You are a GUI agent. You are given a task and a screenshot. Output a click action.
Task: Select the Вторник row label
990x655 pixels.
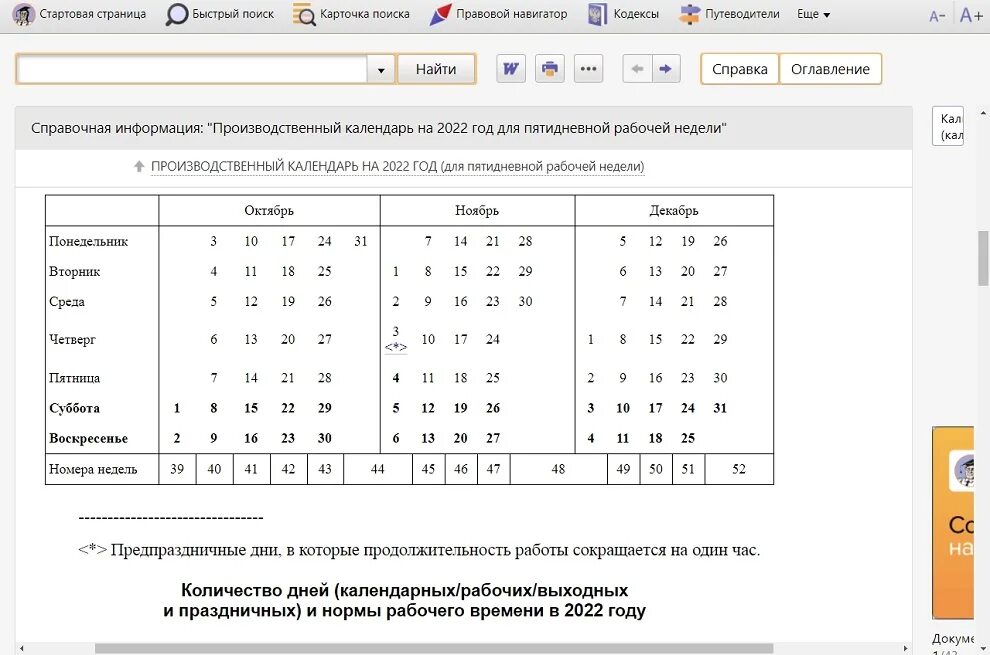click(75, 272)
